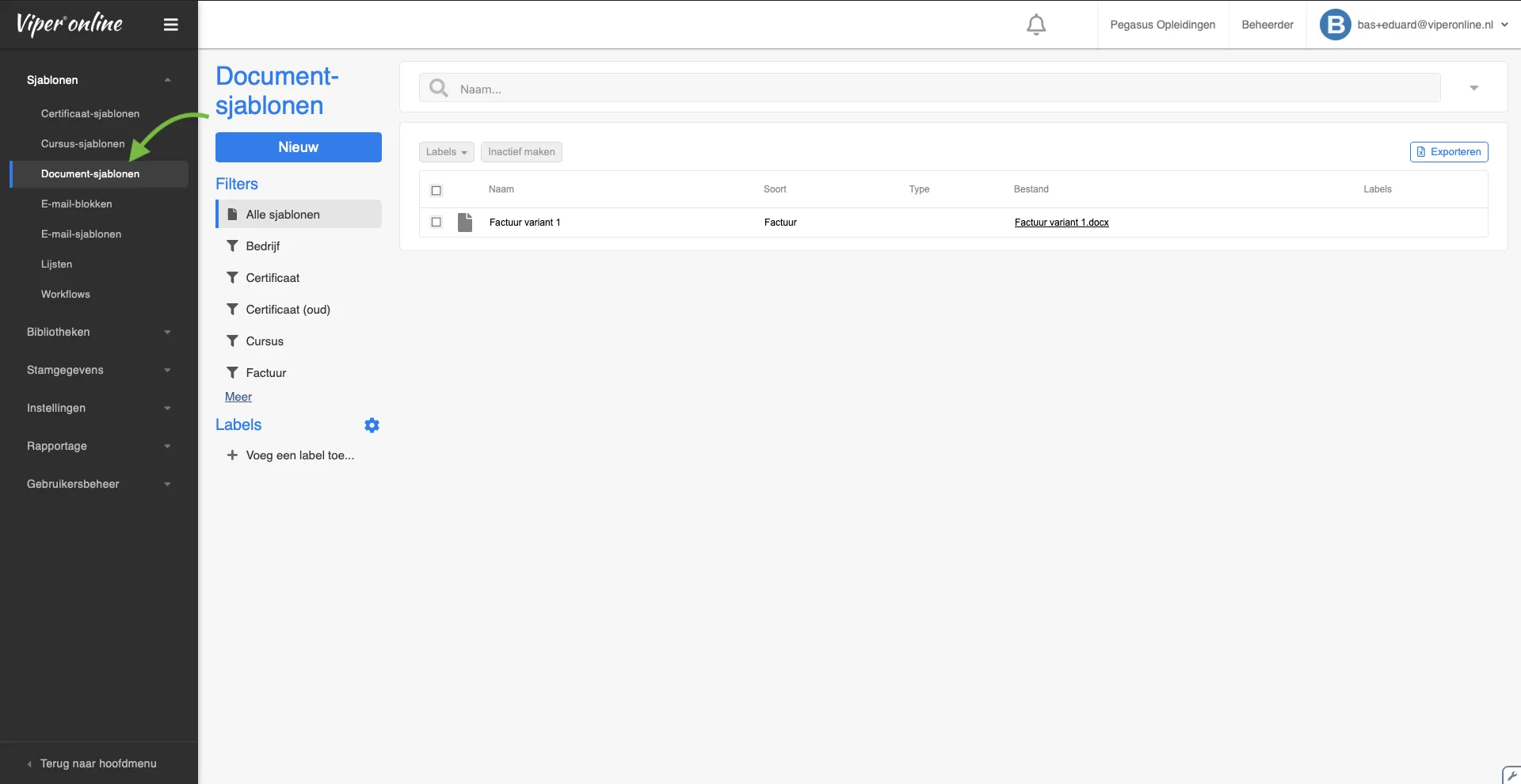The height and width of the screenshot is (784, 1521).
Task: Click the Nieuw button
Action: coord(298,147)
